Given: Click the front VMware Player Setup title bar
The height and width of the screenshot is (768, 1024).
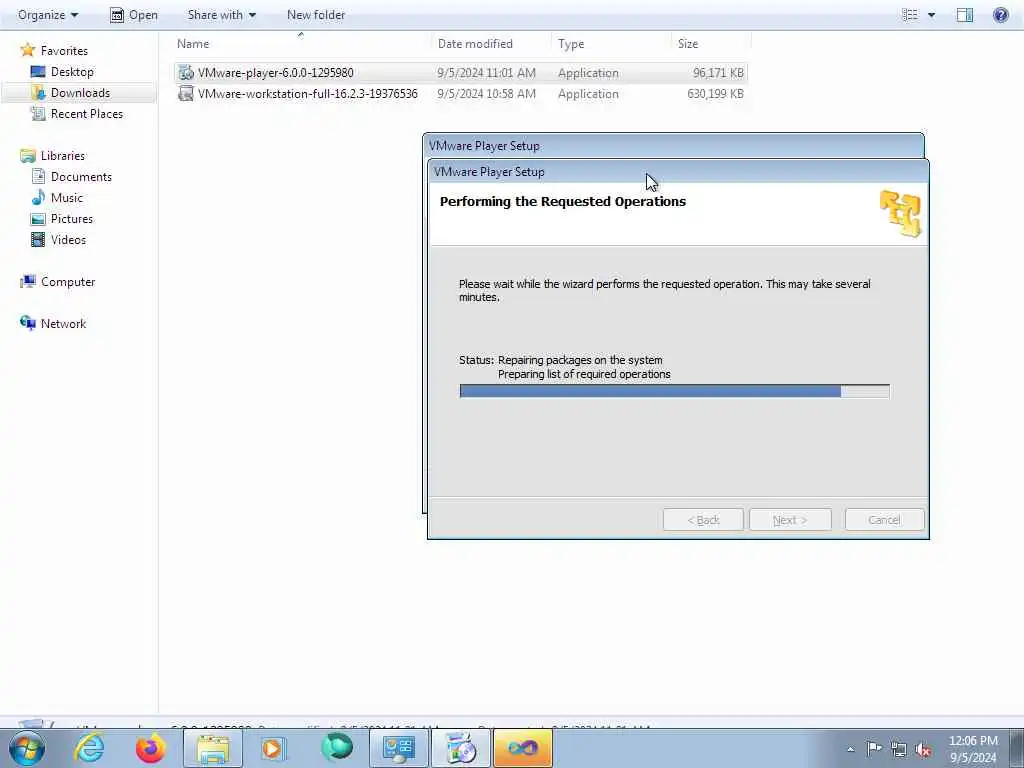Looking at the screenshot, I should click(x=678, y=172).
